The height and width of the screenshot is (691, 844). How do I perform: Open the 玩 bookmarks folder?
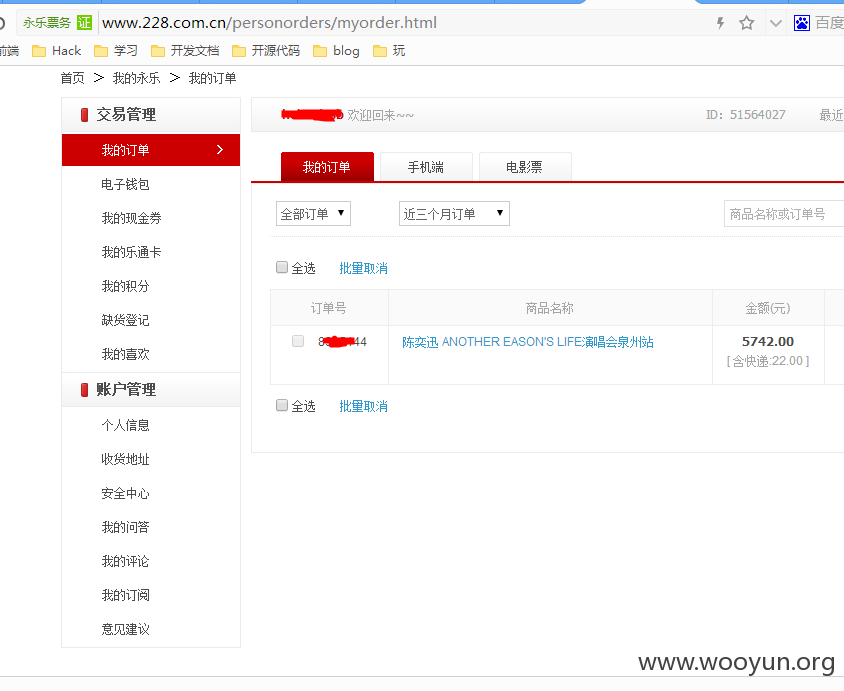pyautogui.click(x=389, y=51)
